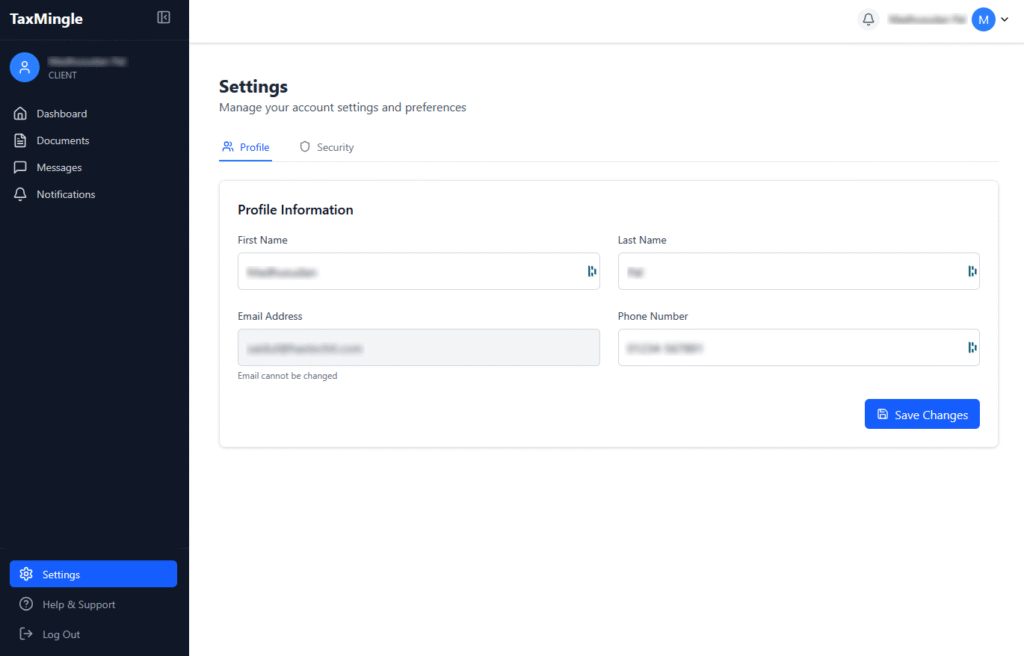
Task: Click the Messages chat bubble icon
Action: pyautogui.click(x=20, y=168)
